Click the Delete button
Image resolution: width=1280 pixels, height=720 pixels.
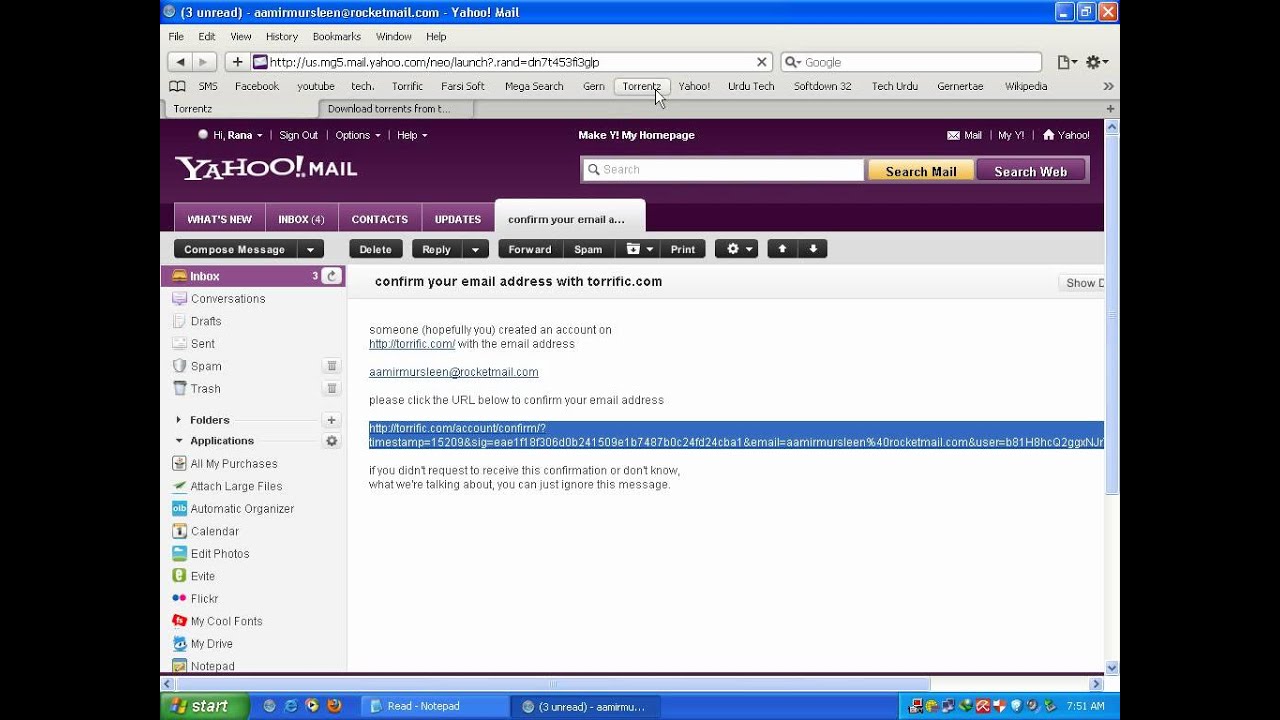(376, 249)
